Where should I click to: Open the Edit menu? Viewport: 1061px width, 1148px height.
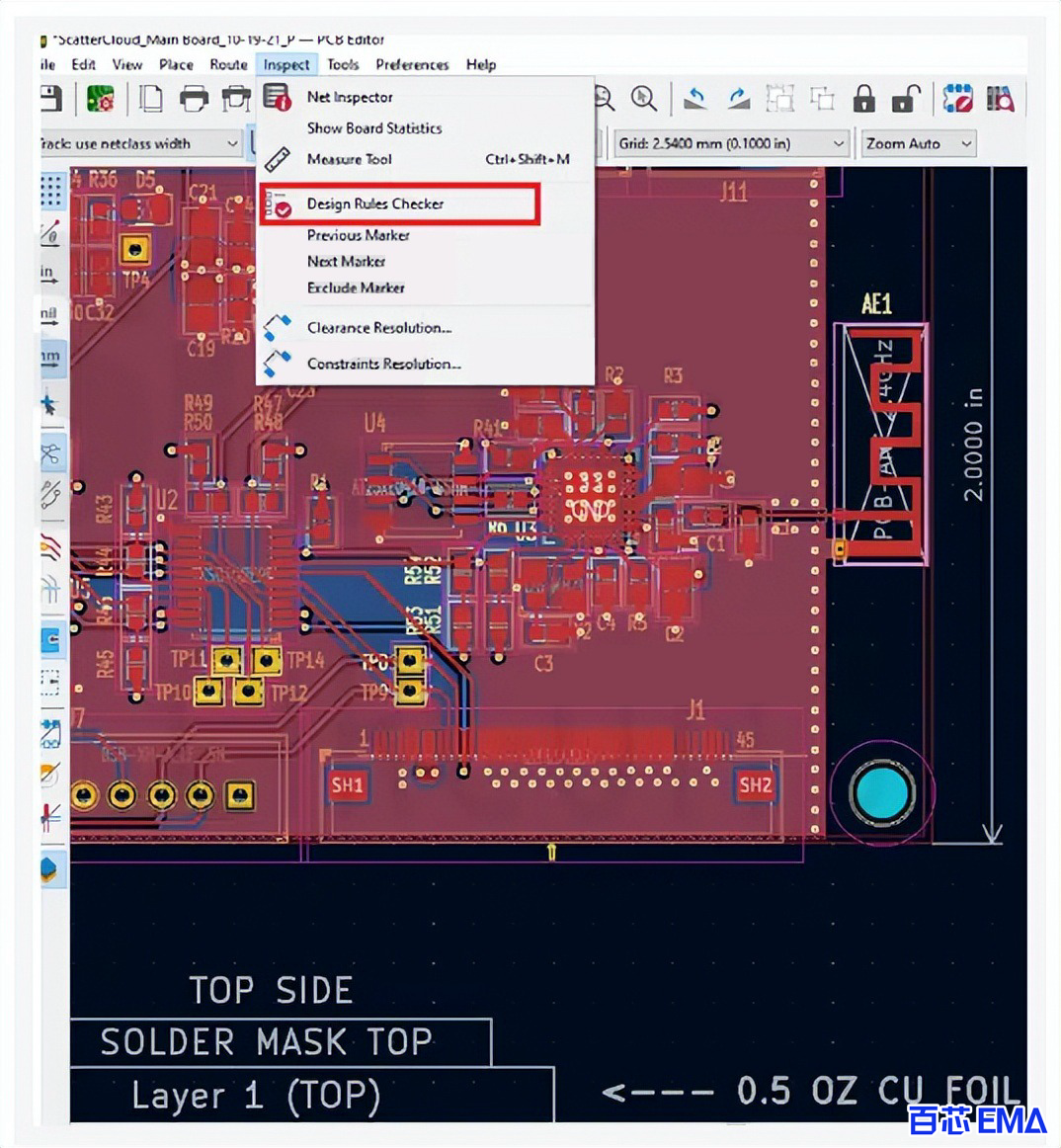[83, 64]
